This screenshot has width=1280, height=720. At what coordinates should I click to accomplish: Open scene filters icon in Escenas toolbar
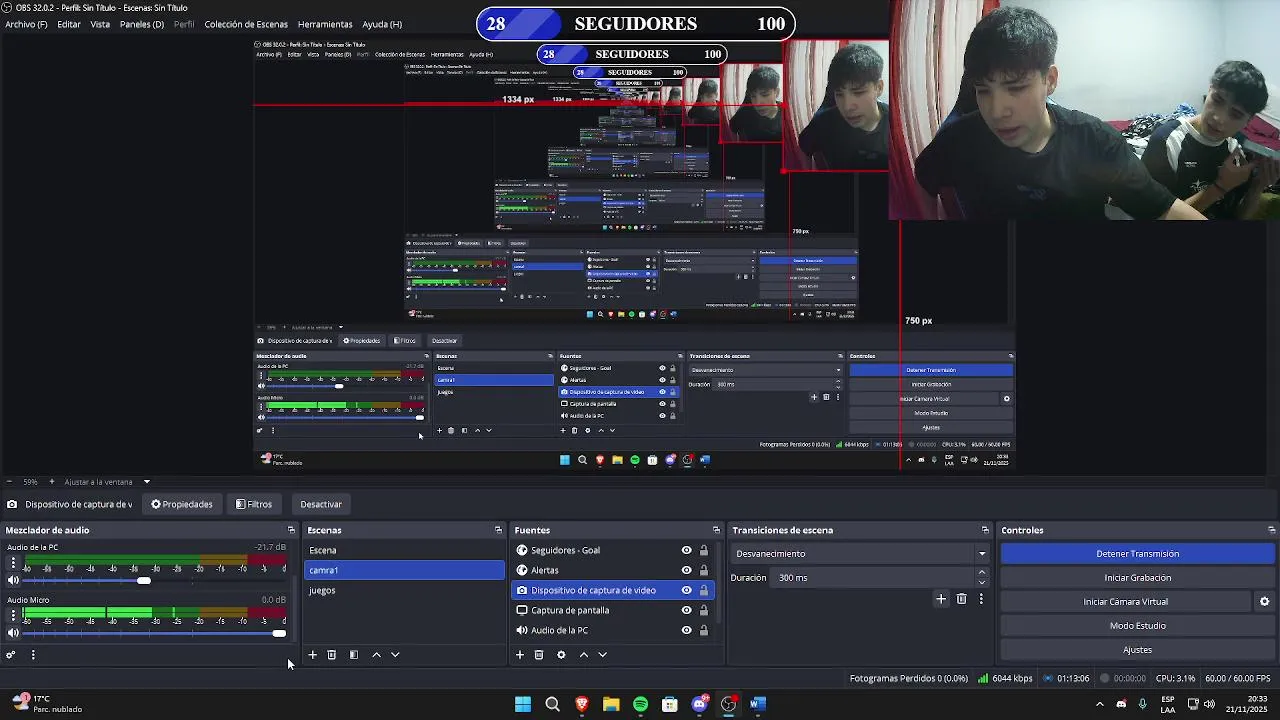pyautogui.click(x=353, y=655)
